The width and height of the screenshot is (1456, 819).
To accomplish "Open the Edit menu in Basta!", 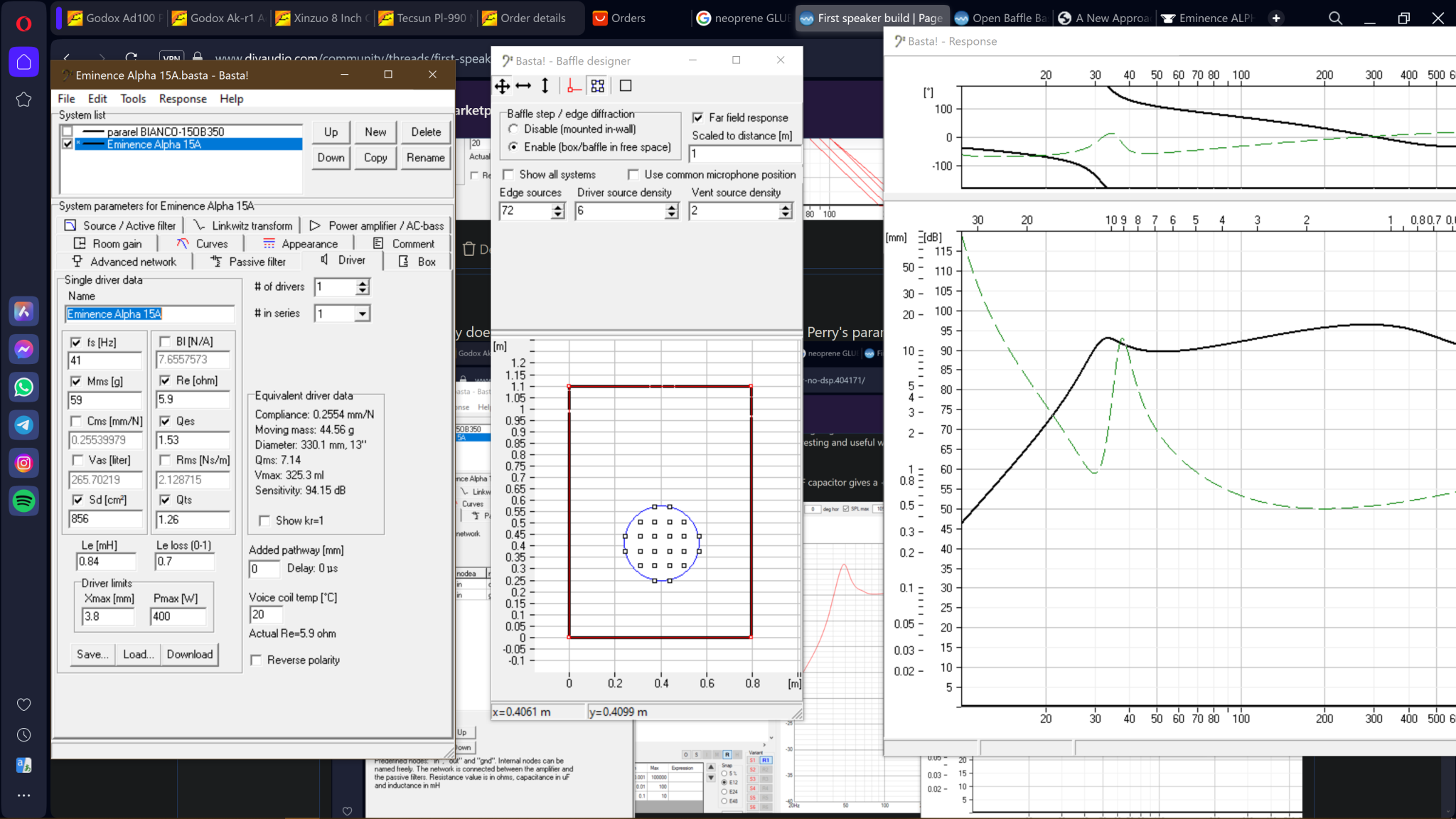I will point(97,99).
